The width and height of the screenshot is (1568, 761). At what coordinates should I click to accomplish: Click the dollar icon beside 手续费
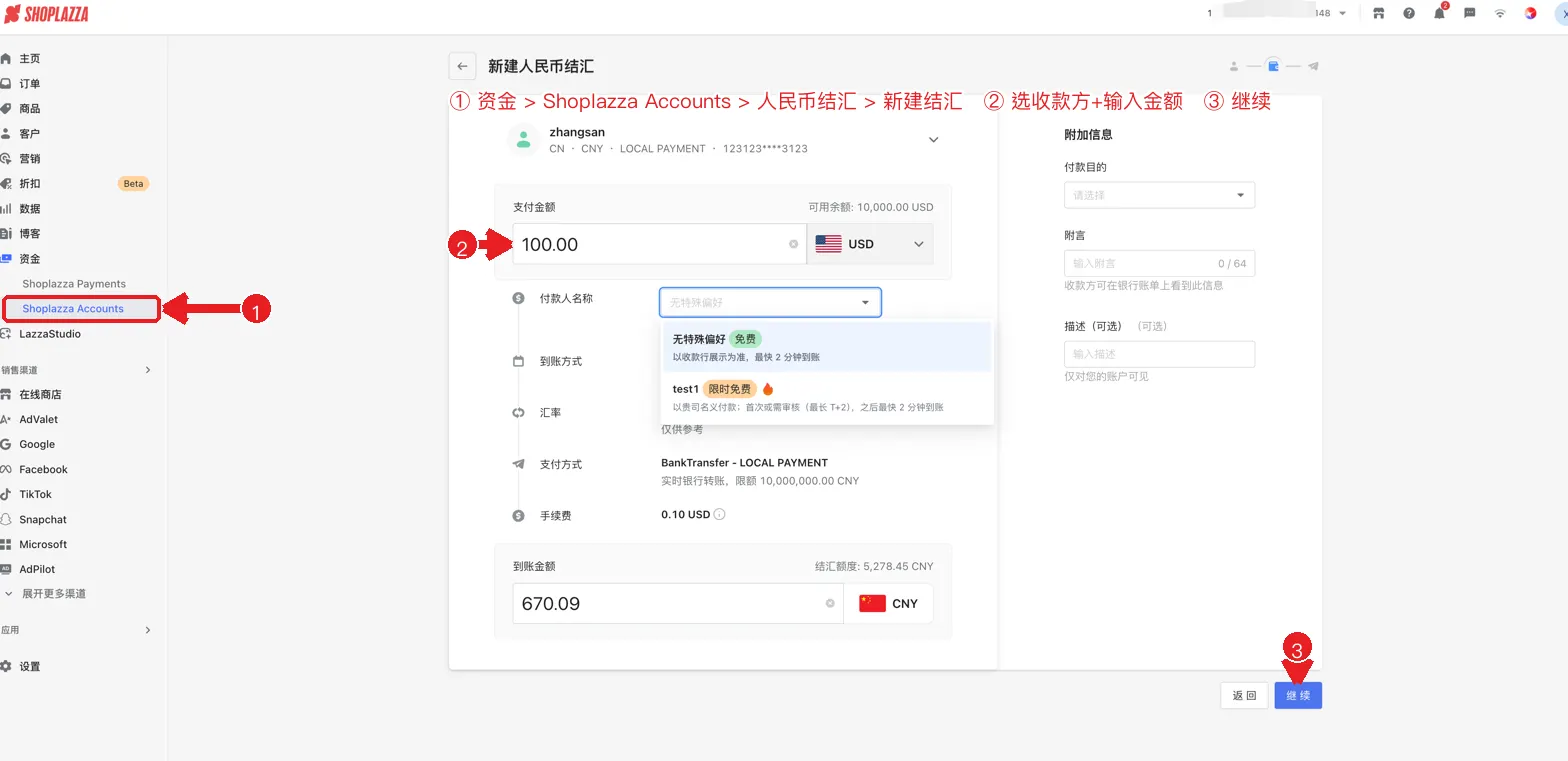518,516
